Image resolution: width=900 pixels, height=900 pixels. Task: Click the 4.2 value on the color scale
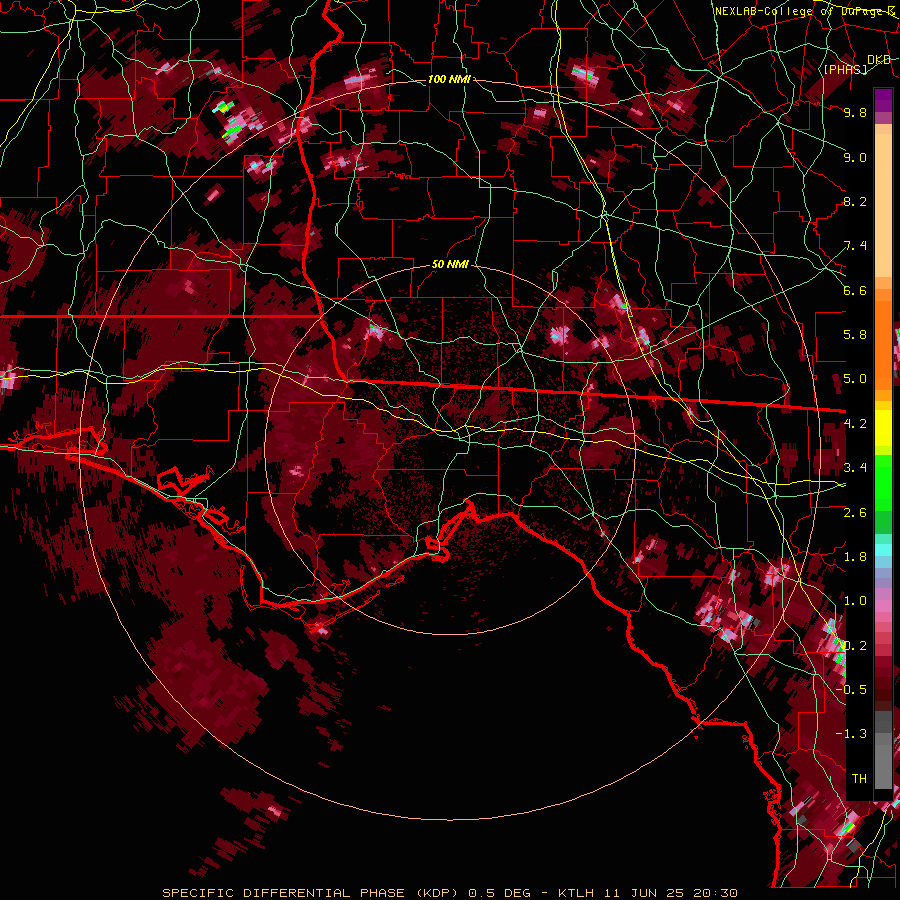(x=855, y=424)
